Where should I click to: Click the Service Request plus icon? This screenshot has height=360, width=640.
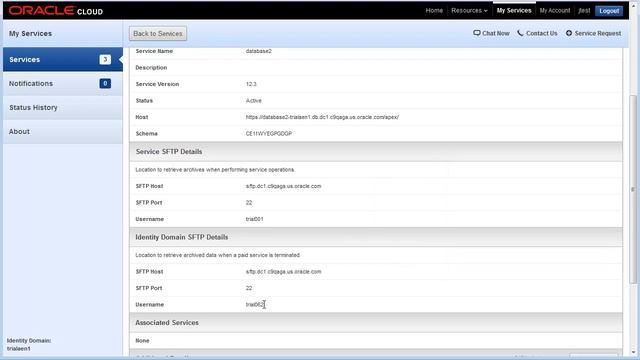(569, 33)
